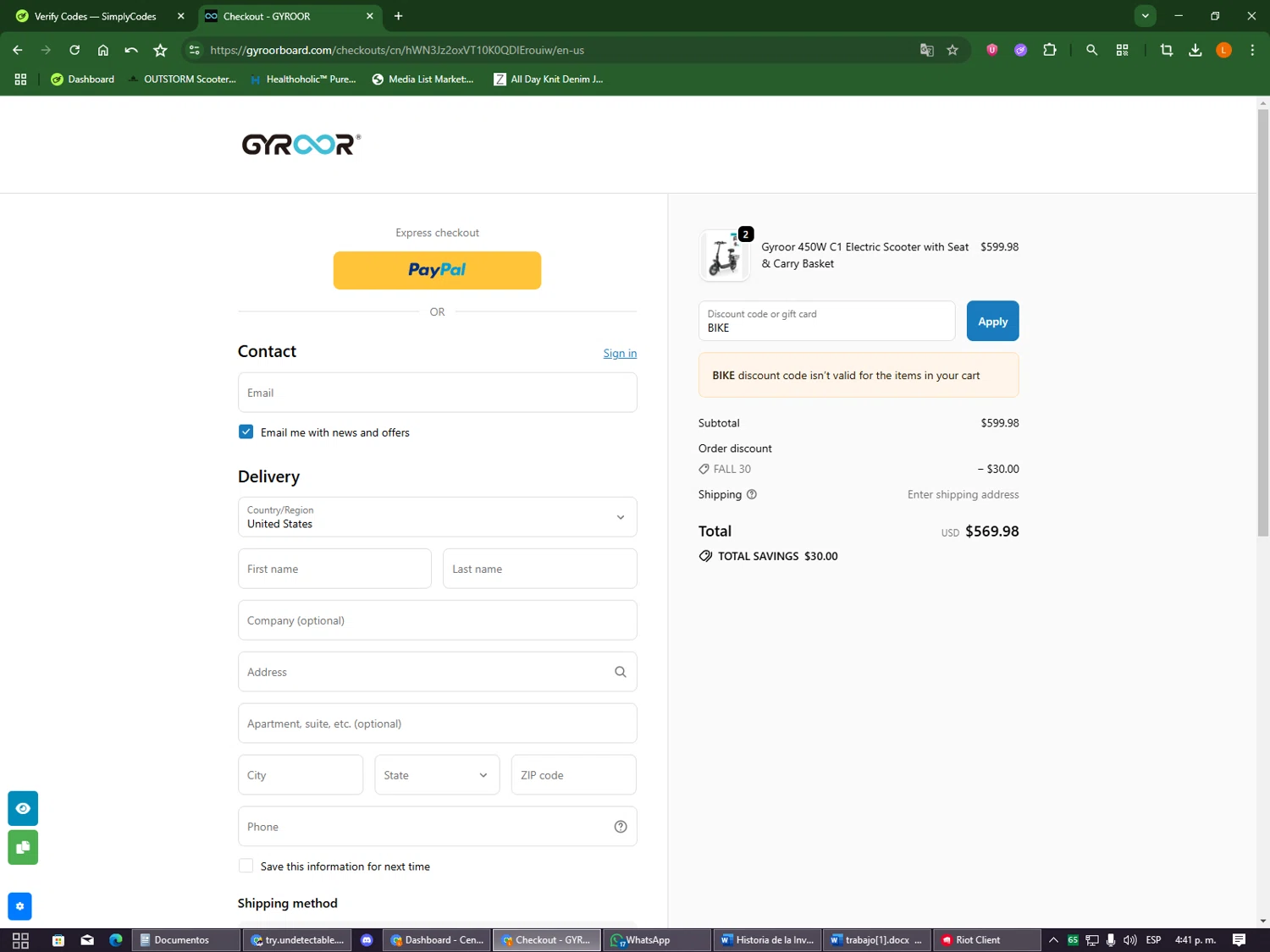
Task: Click translate page icon in address bar
Action: [x=927, y=50]
